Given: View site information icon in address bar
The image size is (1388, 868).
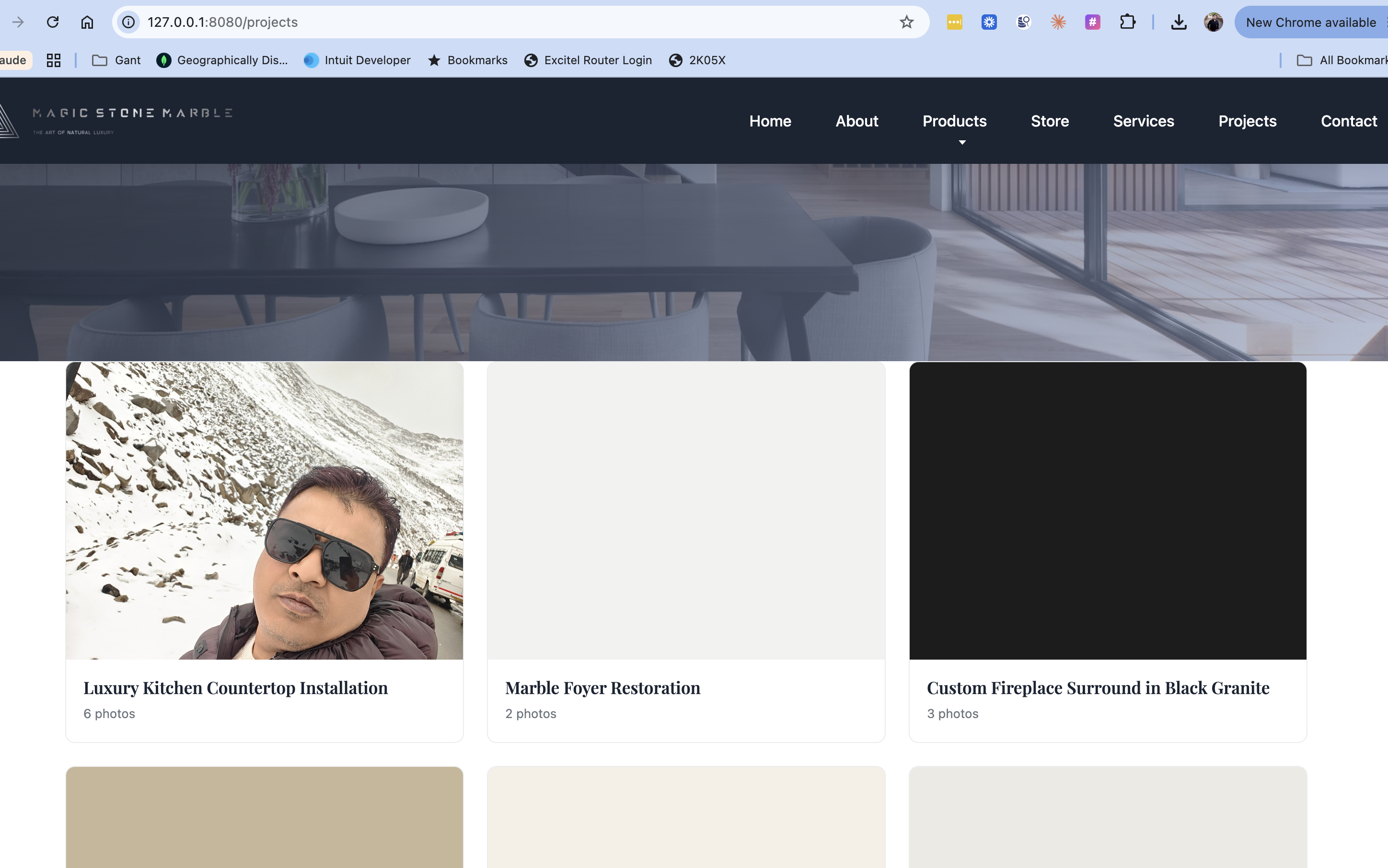Looking at the screenshot, I should (x=128, y=23).
